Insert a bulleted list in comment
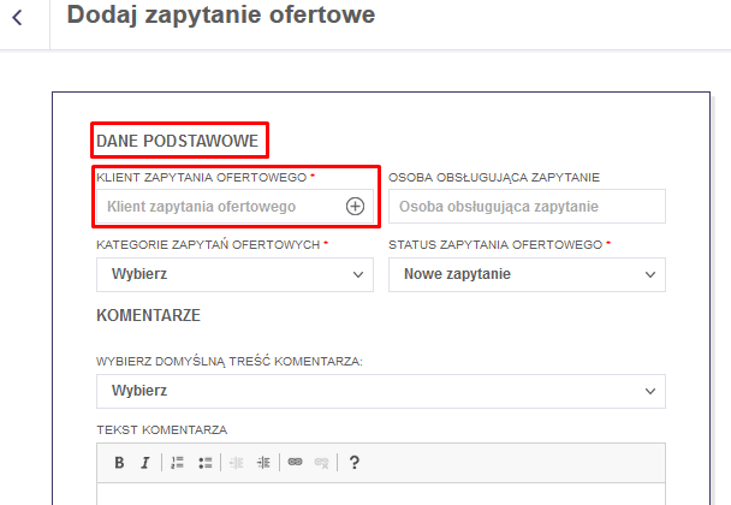 pos(205,463)
